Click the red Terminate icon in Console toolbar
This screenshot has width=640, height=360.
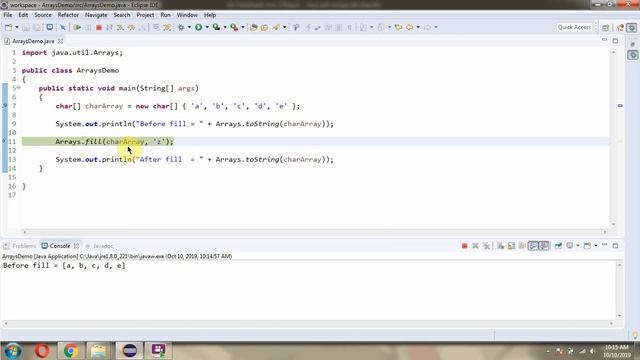point(464,246)
